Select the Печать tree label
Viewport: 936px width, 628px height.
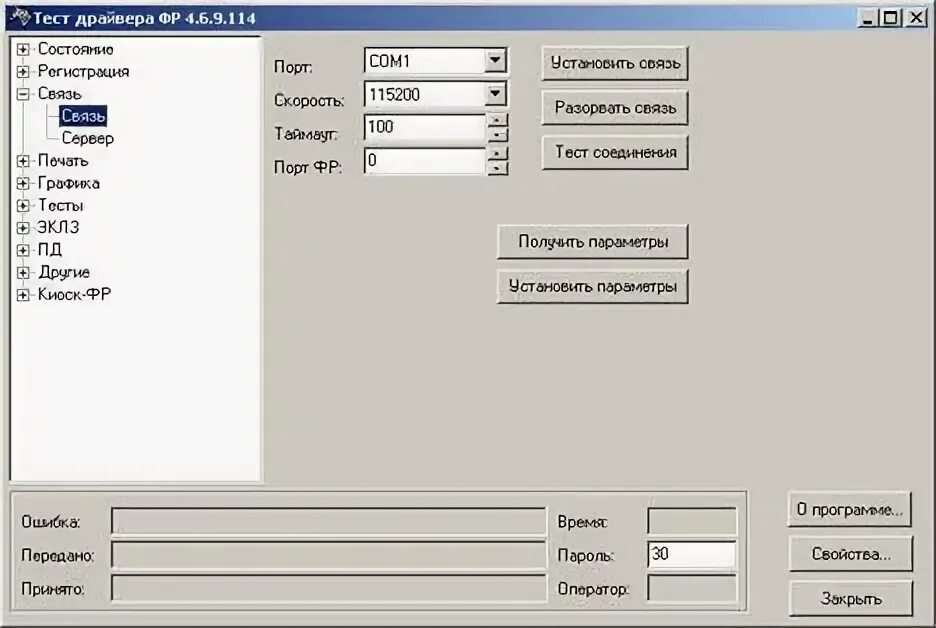pos(63,161)
